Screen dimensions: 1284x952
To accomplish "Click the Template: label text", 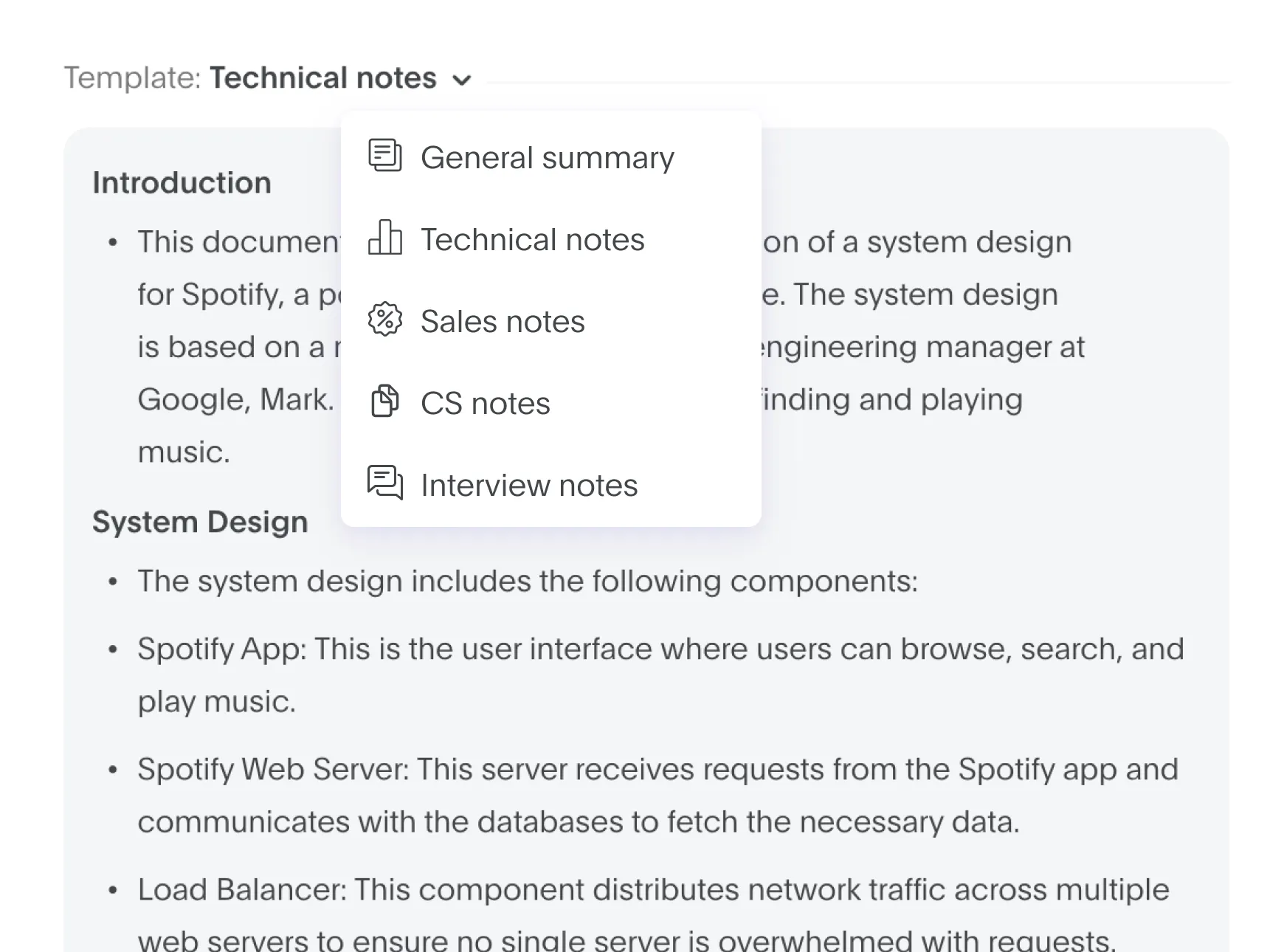I will tap(132, 78).
